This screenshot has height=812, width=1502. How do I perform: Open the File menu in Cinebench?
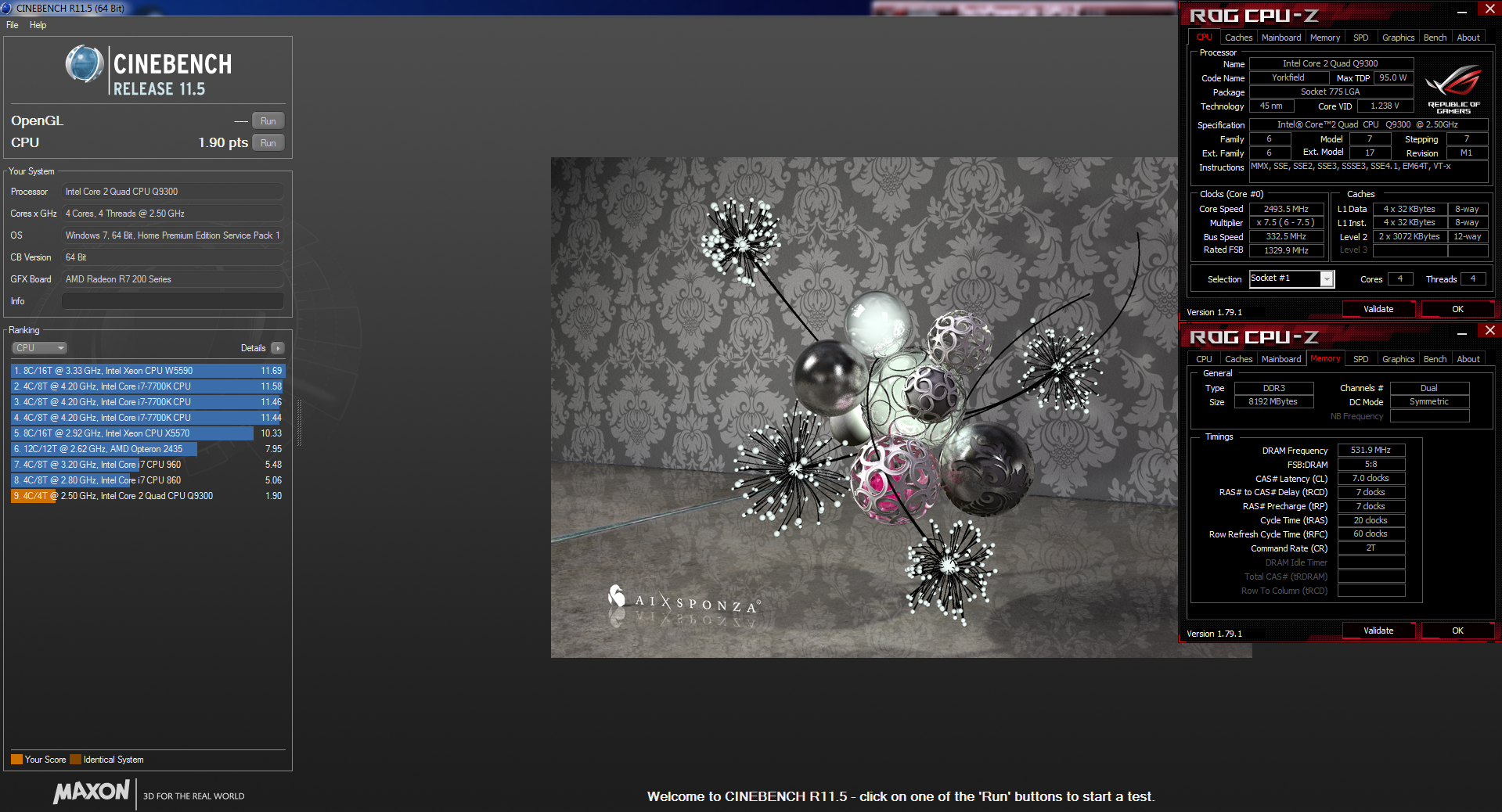(x=13, y=25)
